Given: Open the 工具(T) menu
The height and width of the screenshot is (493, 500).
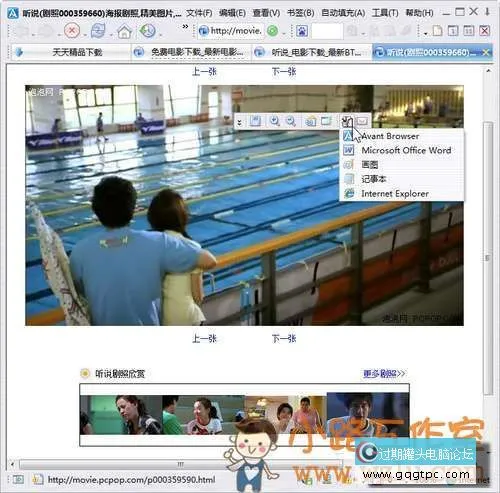Looking at the screenshot, I should point(385,13).
